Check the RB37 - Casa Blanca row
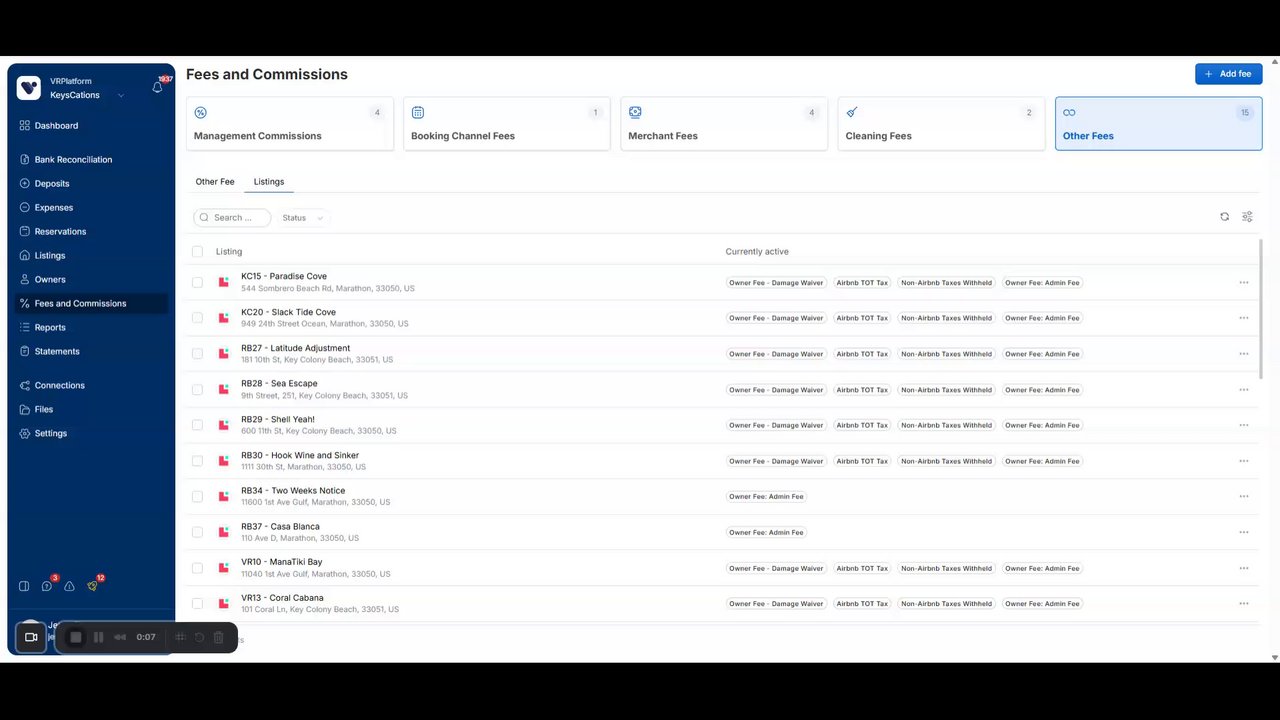Image resolution: width=1280 pixels, height=720 pixels. tap(197, 532)
